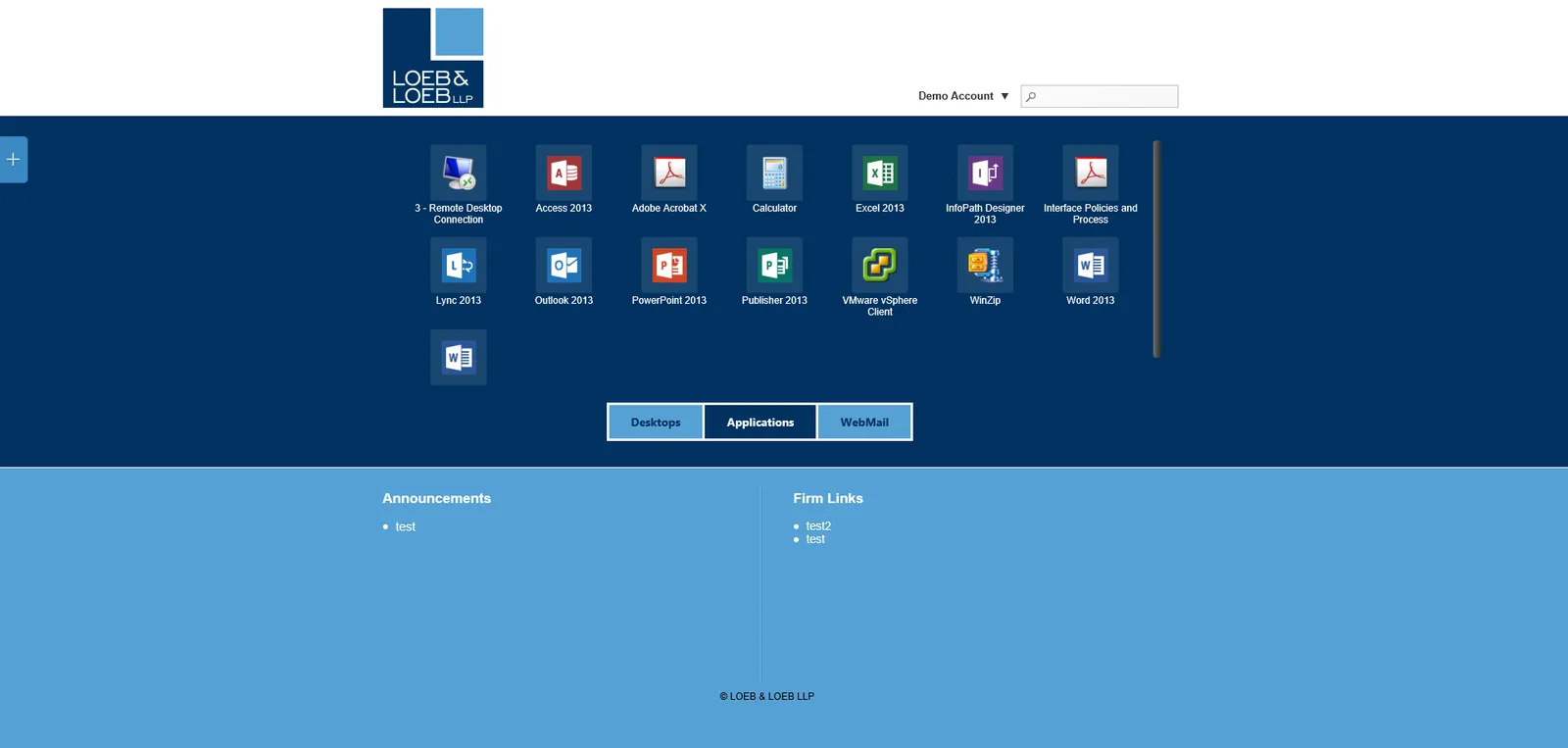Switch to the Desktops tab
The image size is (1568, 748).
656,423
